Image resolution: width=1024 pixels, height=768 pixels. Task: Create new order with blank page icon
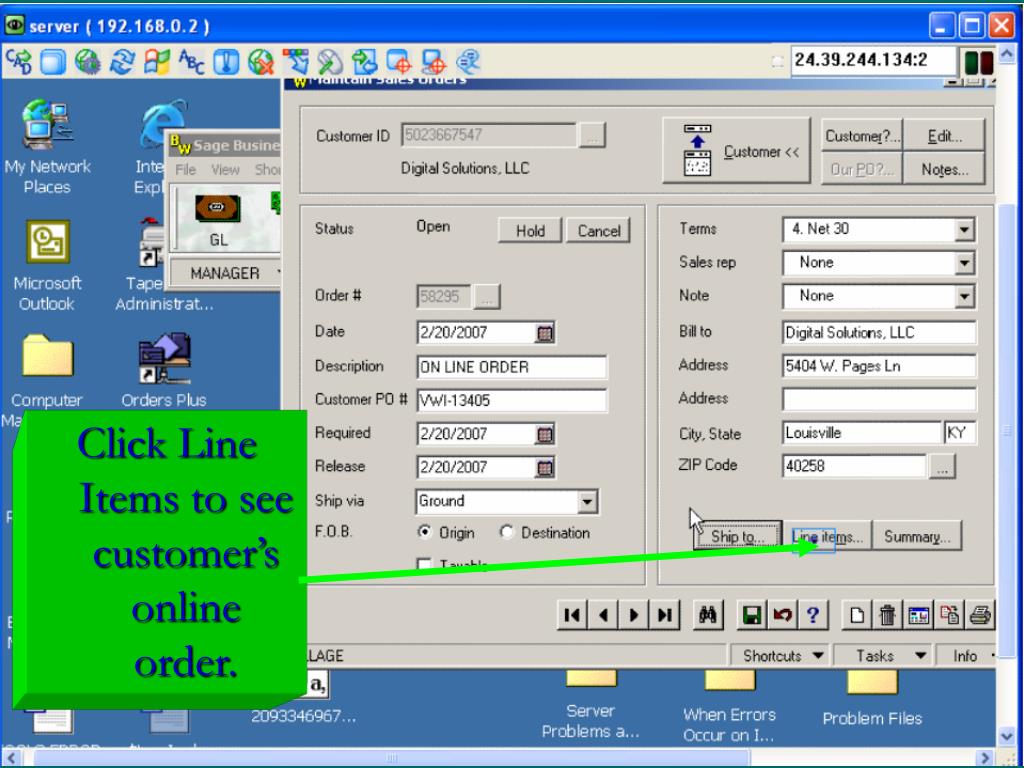click(857, 615)
